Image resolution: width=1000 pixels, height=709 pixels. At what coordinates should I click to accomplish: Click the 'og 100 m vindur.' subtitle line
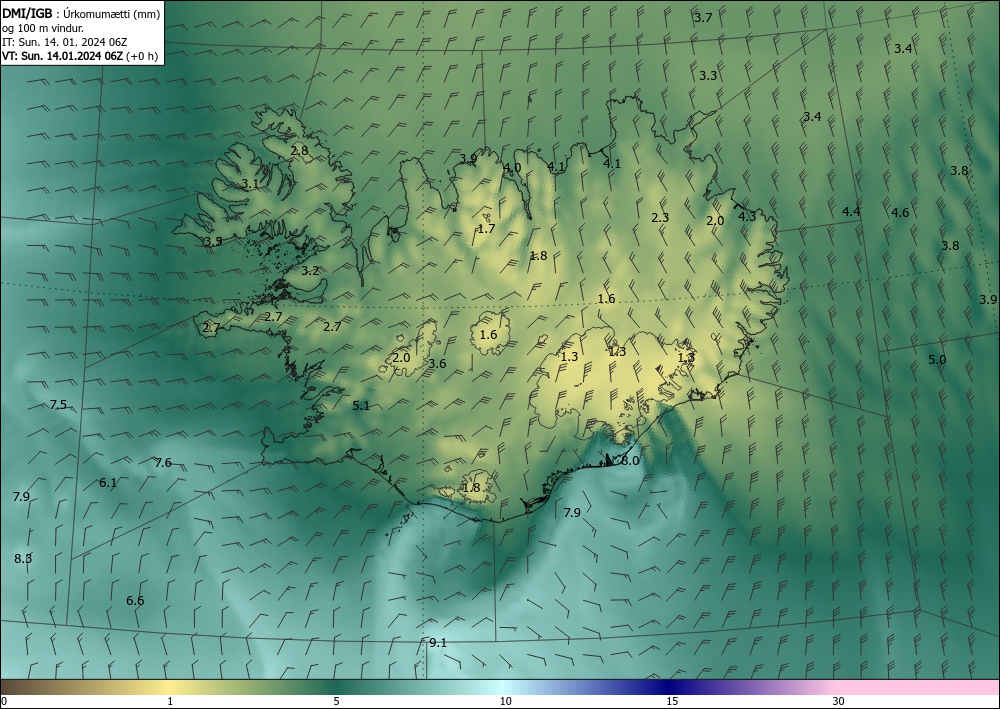pyautogui.click(x=43, y=28)
